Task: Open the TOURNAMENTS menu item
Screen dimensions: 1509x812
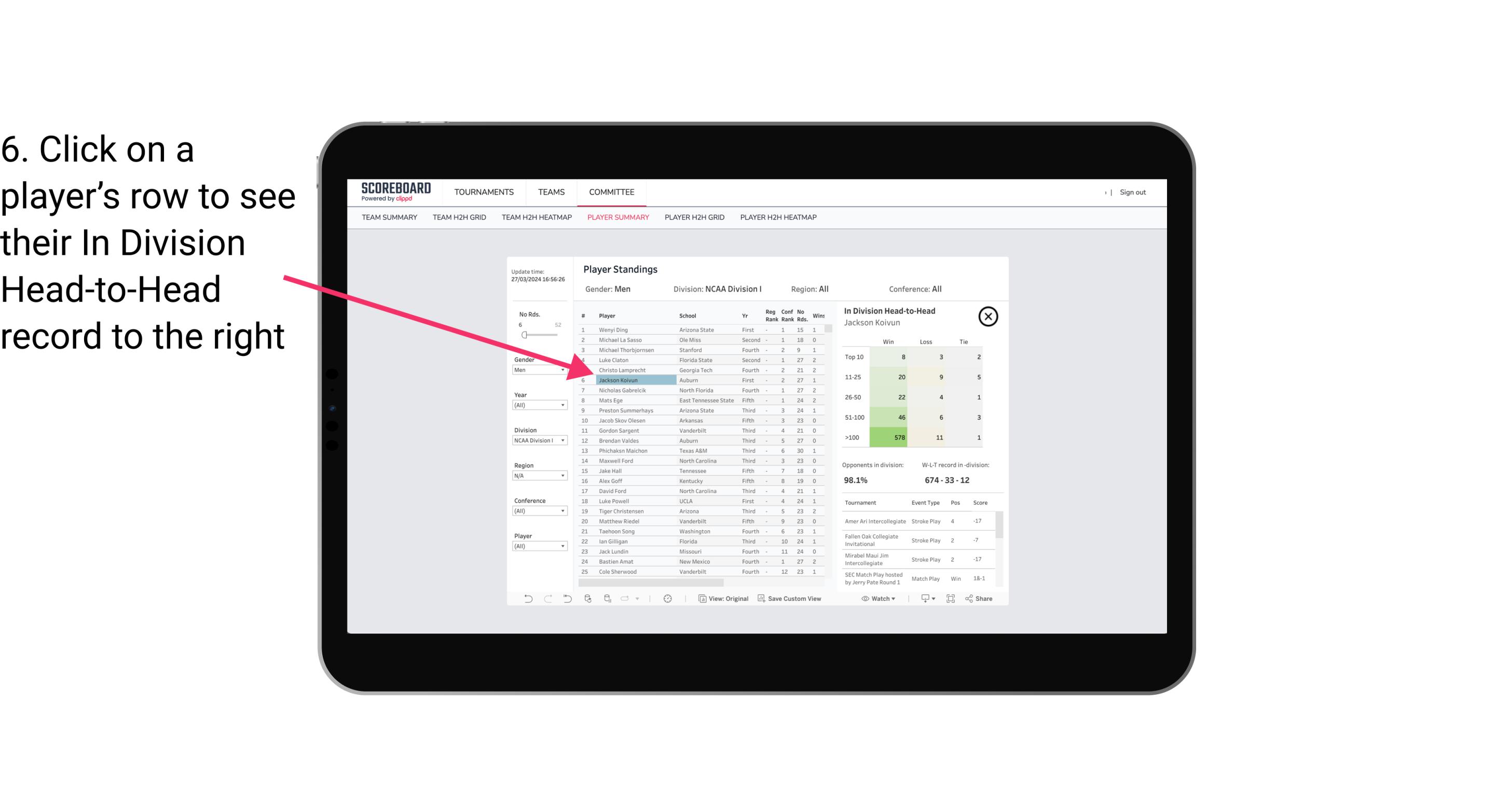Action: click(x=483, y=191)
